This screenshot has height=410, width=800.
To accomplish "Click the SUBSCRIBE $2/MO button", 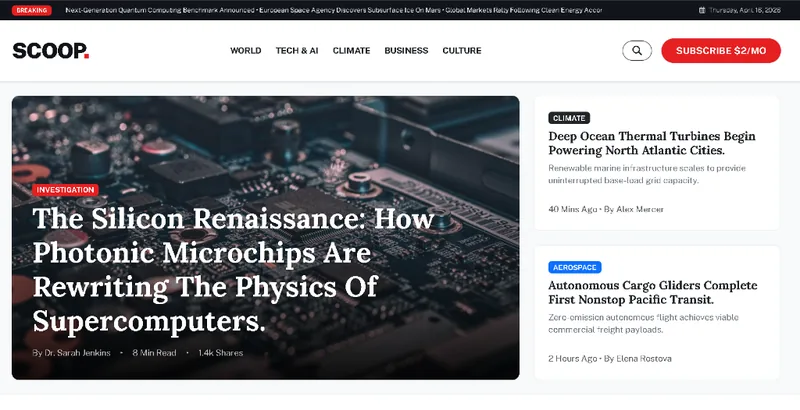I will [721, 50].
